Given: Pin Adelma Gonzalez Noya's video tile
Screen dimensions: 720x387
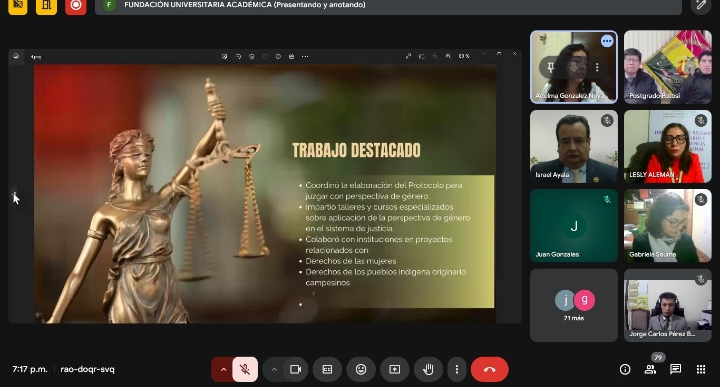Looking at the screenshot, I should point(551,67).
